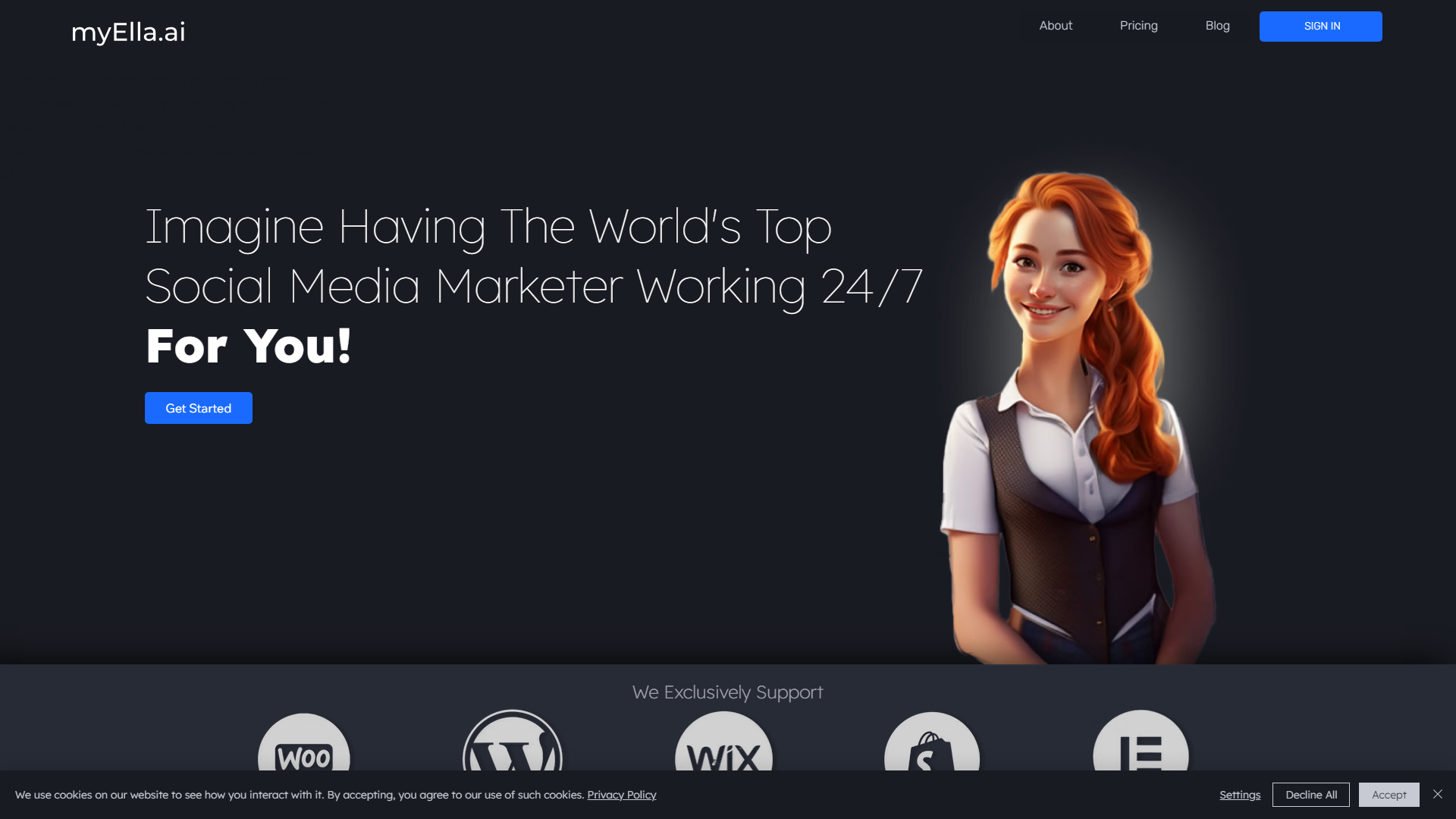The image size is (1456, 819).
Task: Click the bold 'For You!' headline text
Action: (x=249, y=347)
